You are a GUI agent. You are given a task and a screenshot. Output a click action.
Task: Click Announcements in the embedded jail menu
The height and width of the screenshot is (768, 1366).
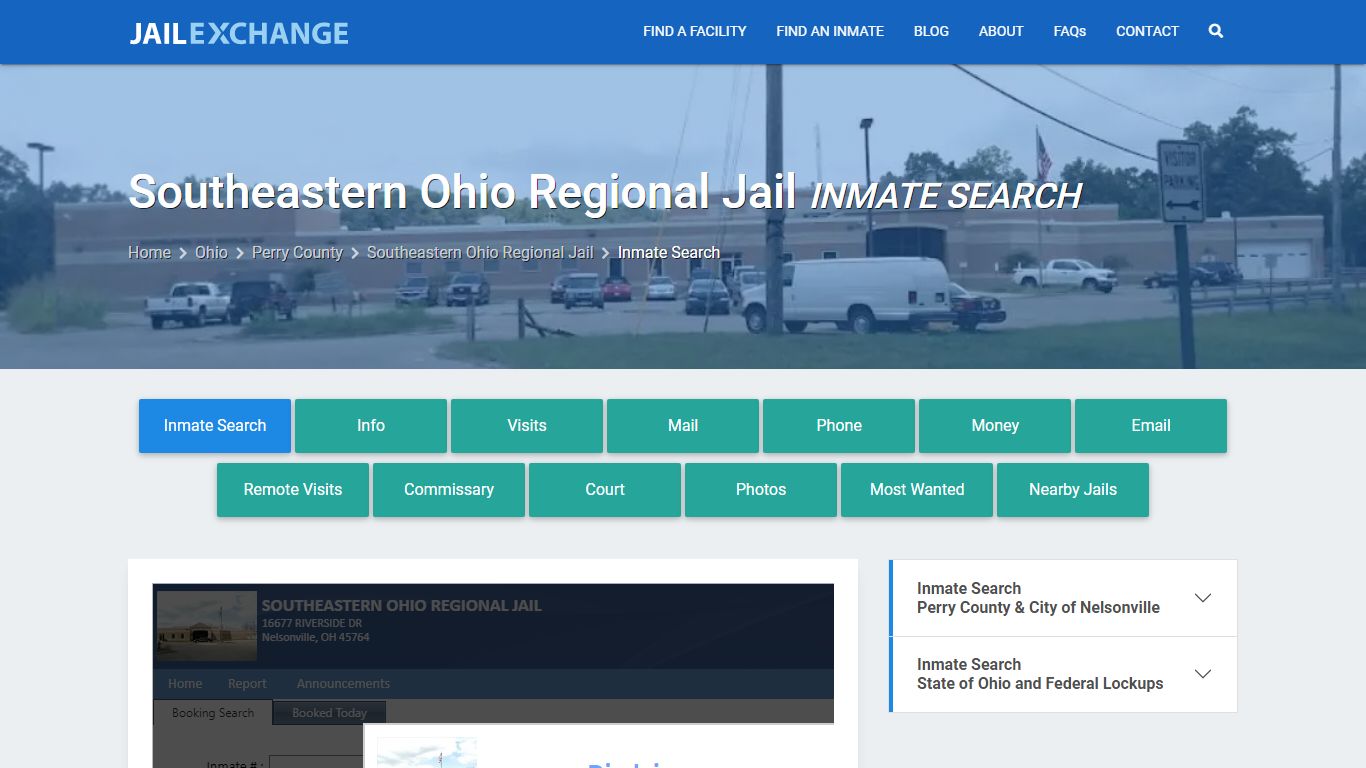click(x=343, y=684)
